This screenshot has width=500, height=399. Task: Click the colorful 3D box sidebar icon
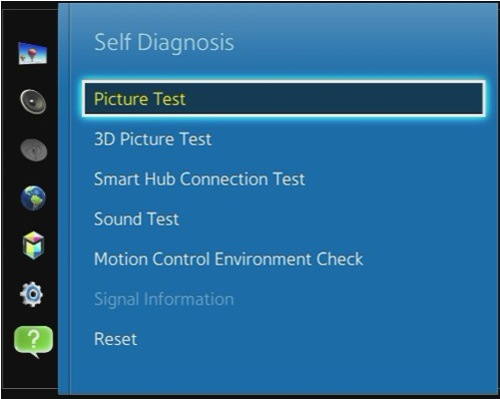(33, 246)
